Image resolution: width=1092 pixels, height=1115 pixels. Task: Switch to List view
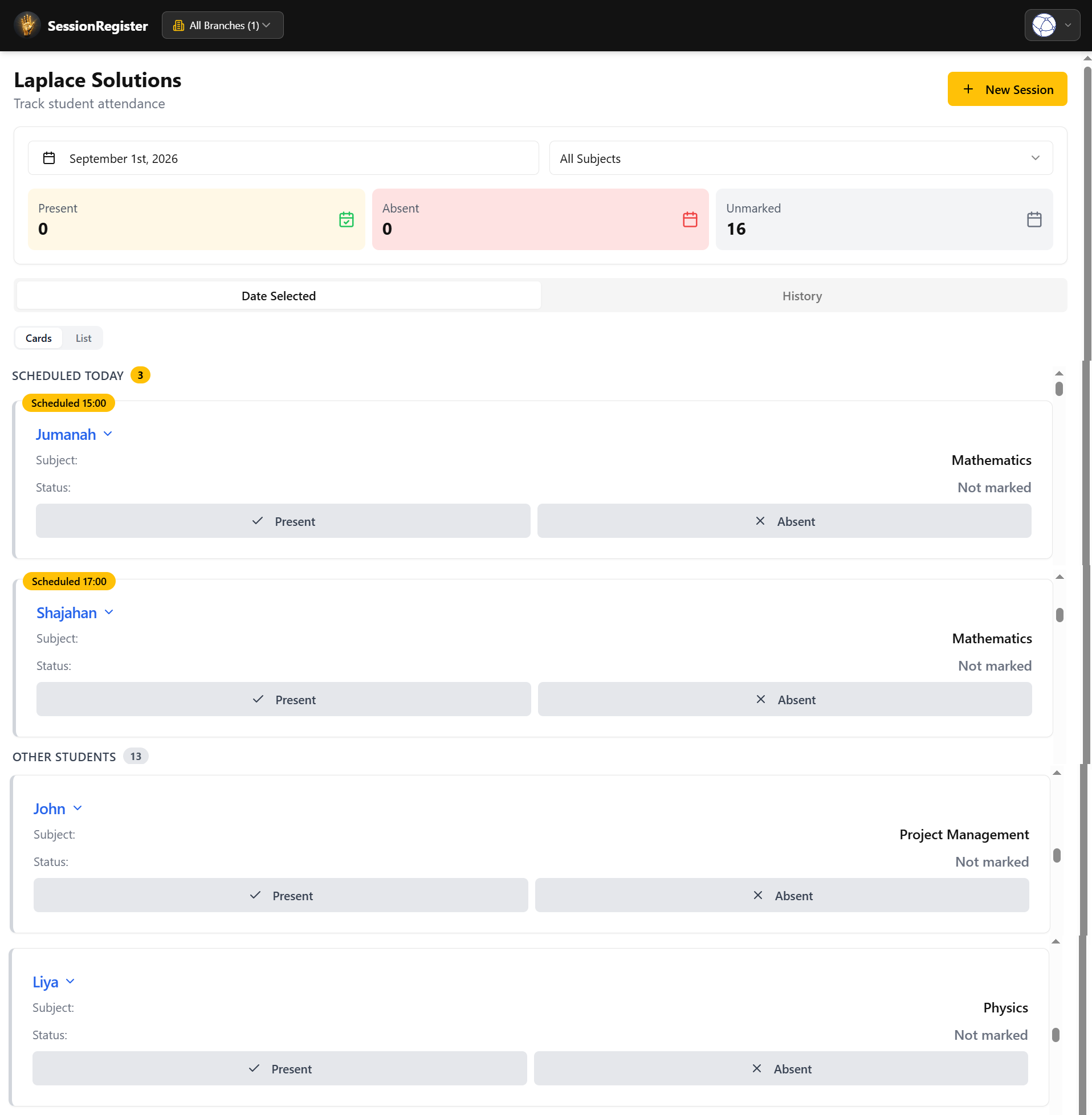click(x=83, y=338)
